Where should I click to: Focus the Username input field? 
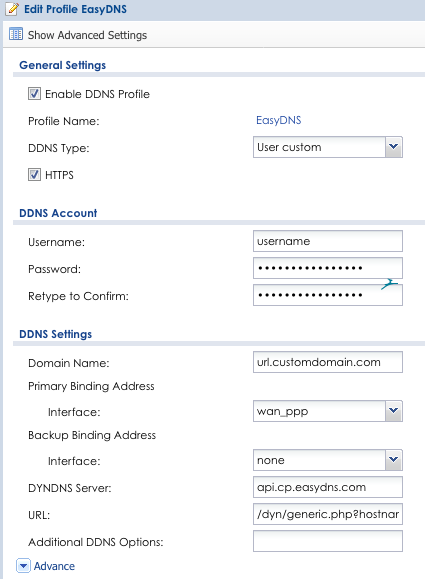tap(328, 241)
